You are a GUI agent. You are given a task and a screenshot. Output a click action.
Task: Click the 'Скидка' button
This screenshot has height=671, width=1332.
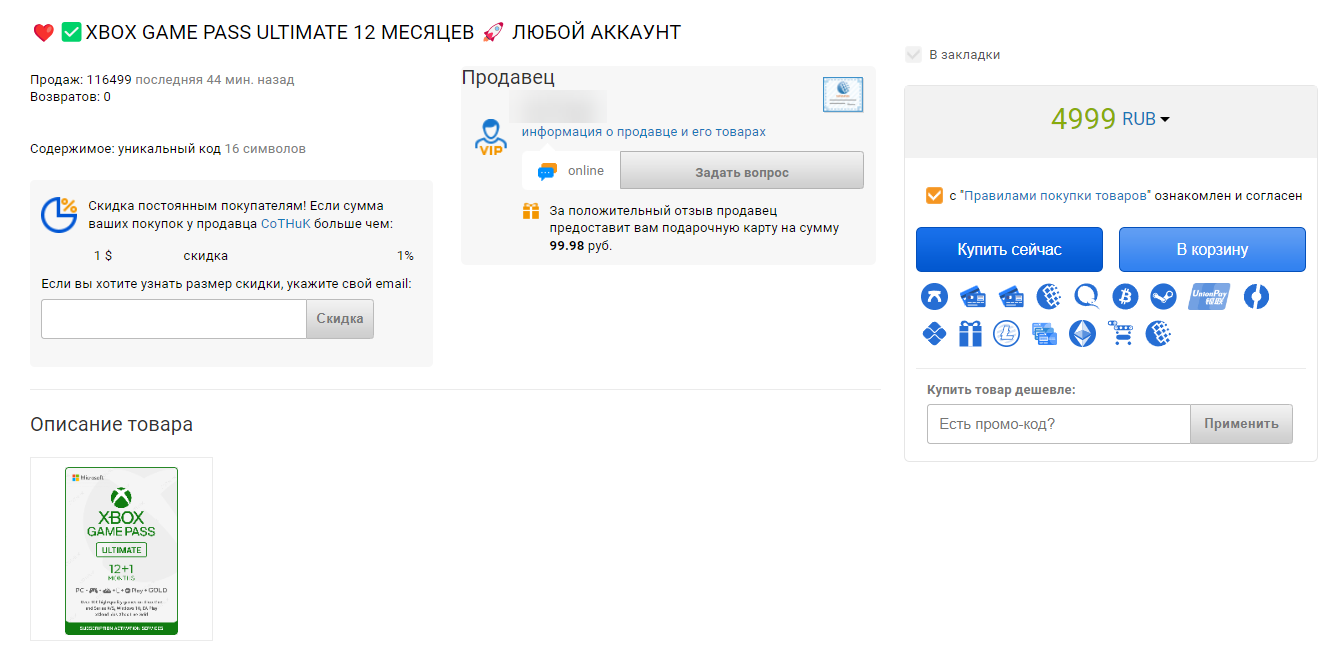(340, 319)
